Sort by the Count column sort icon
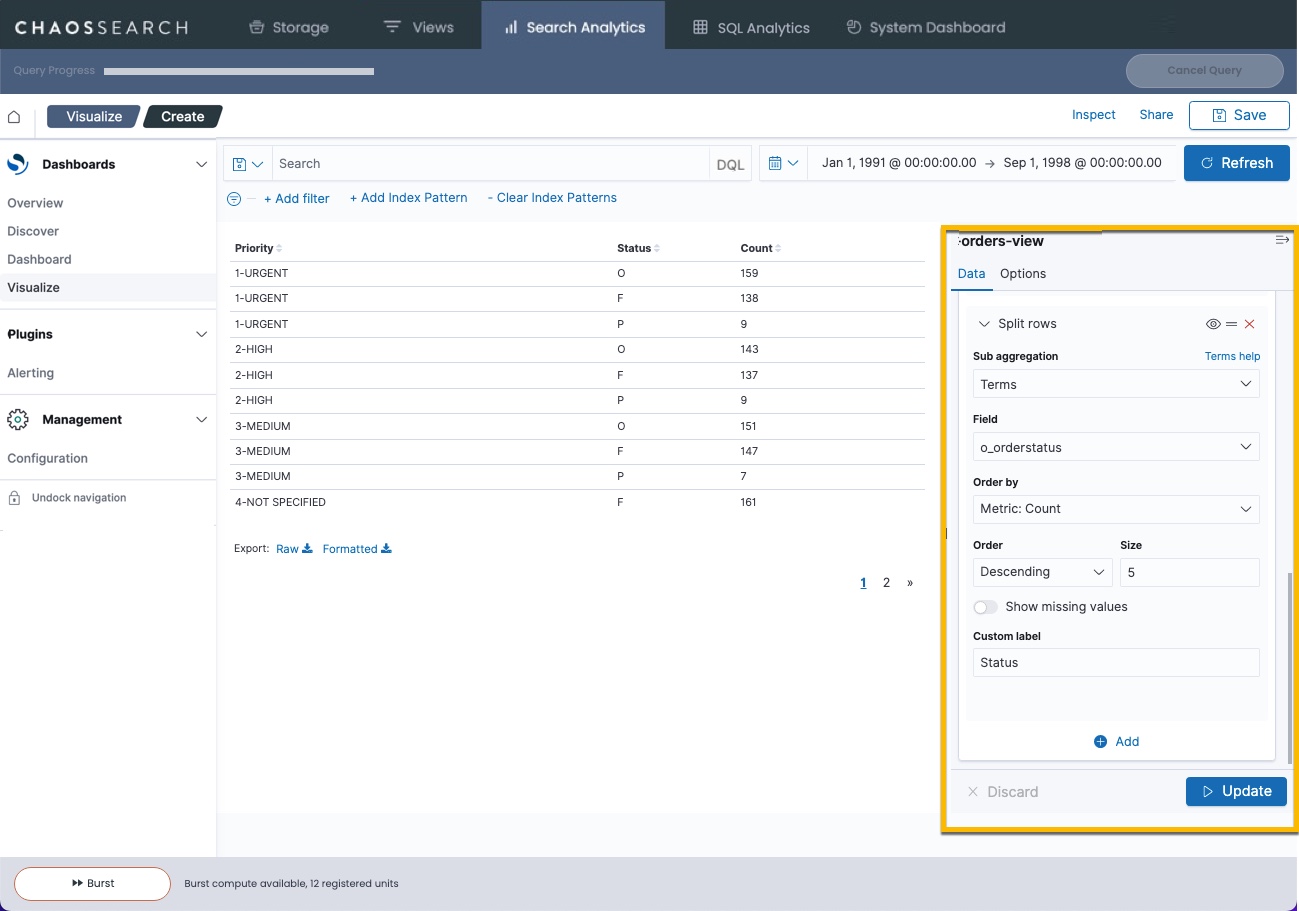Viewport: 1299px width, 911px height. (778, 248)
